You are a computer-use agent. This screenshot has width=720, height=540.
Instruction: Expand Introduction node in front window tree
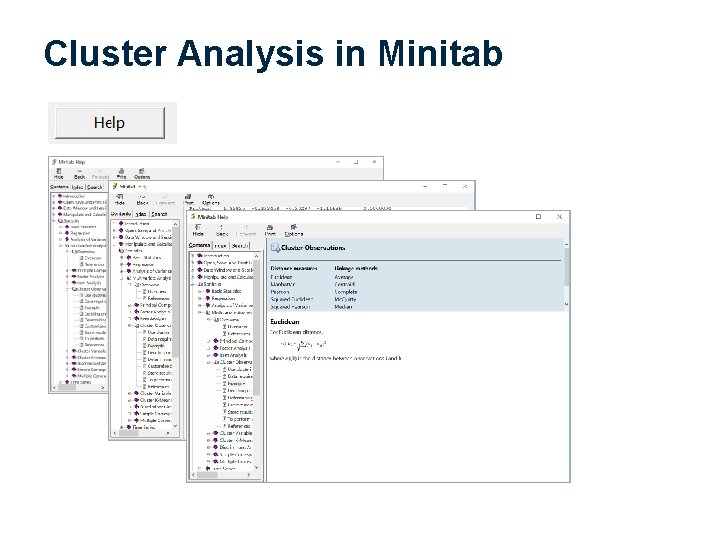(x=193, y=256)
